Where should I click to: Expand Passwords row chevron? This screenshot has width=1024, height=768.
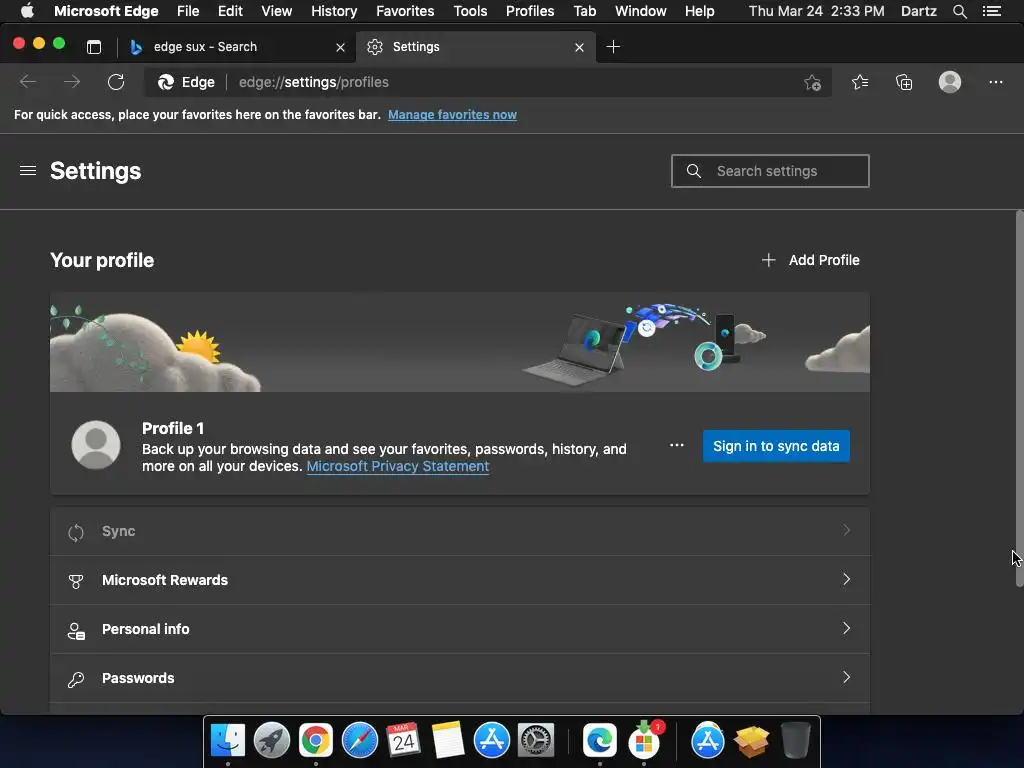(x=846, y=677)
